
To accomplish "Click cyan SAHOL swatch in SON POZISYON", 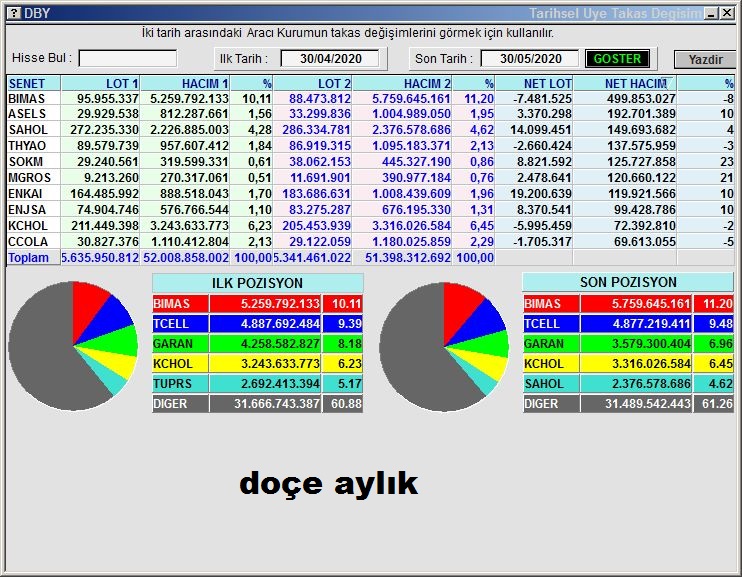I will pos(551,383).
